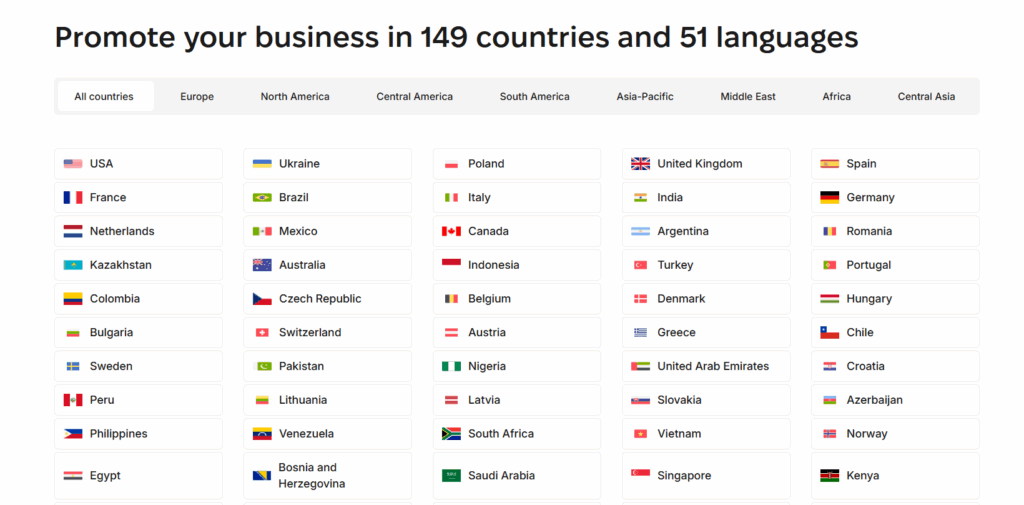Open the North America tab
The image size is (1024, 505).
click(x=295, y=97)
